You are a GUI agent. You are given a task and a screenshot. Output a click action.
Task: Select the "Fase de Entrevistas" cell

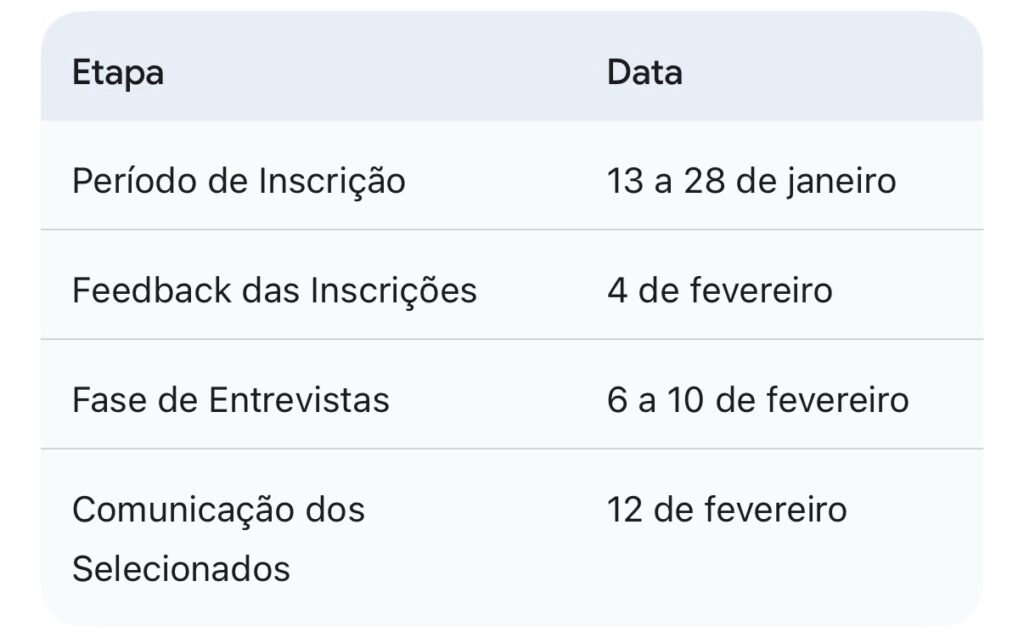click(230, 400)
